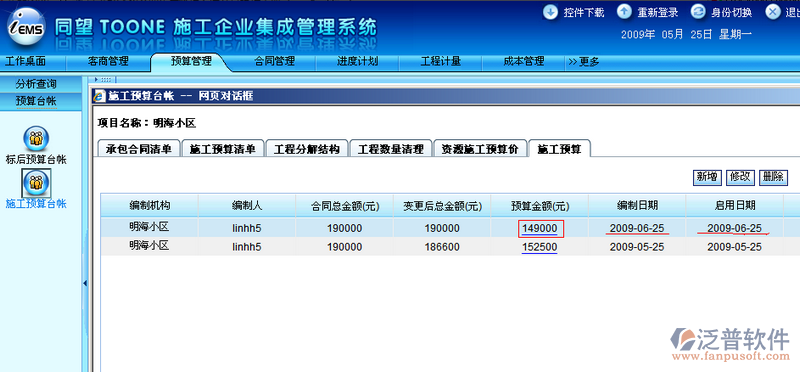Click the 新增 button
Viewport: 800px width, 372px height.
pyautogui.click(x=707, y=177)
